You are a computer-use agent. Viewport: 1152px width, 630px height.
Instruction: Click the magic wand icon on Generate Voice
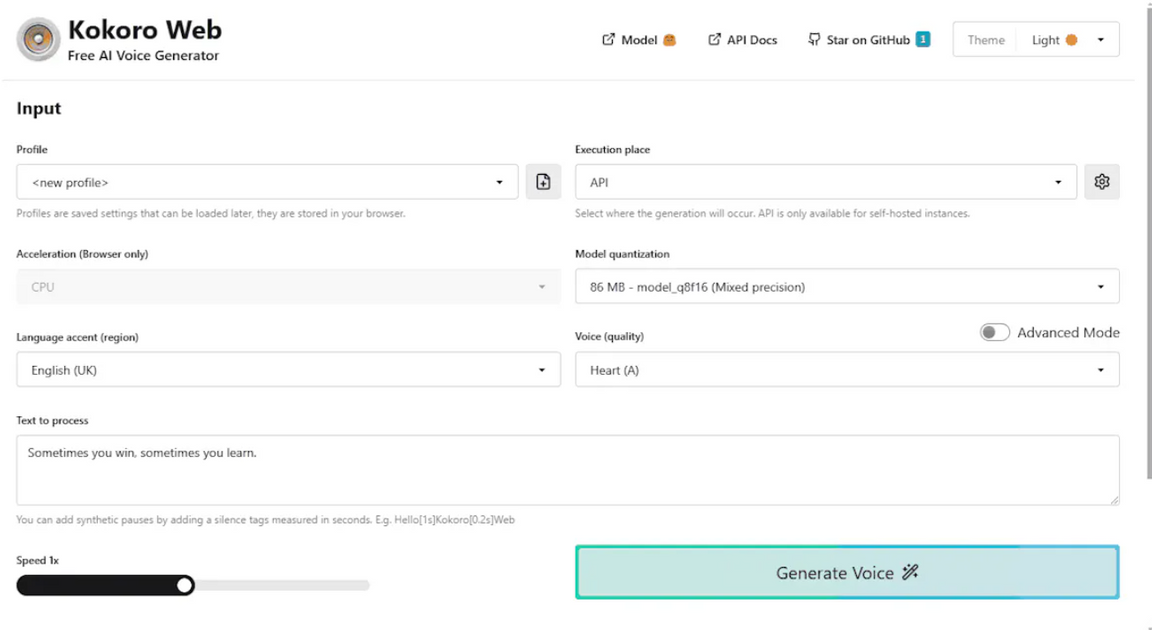point(911,573)
